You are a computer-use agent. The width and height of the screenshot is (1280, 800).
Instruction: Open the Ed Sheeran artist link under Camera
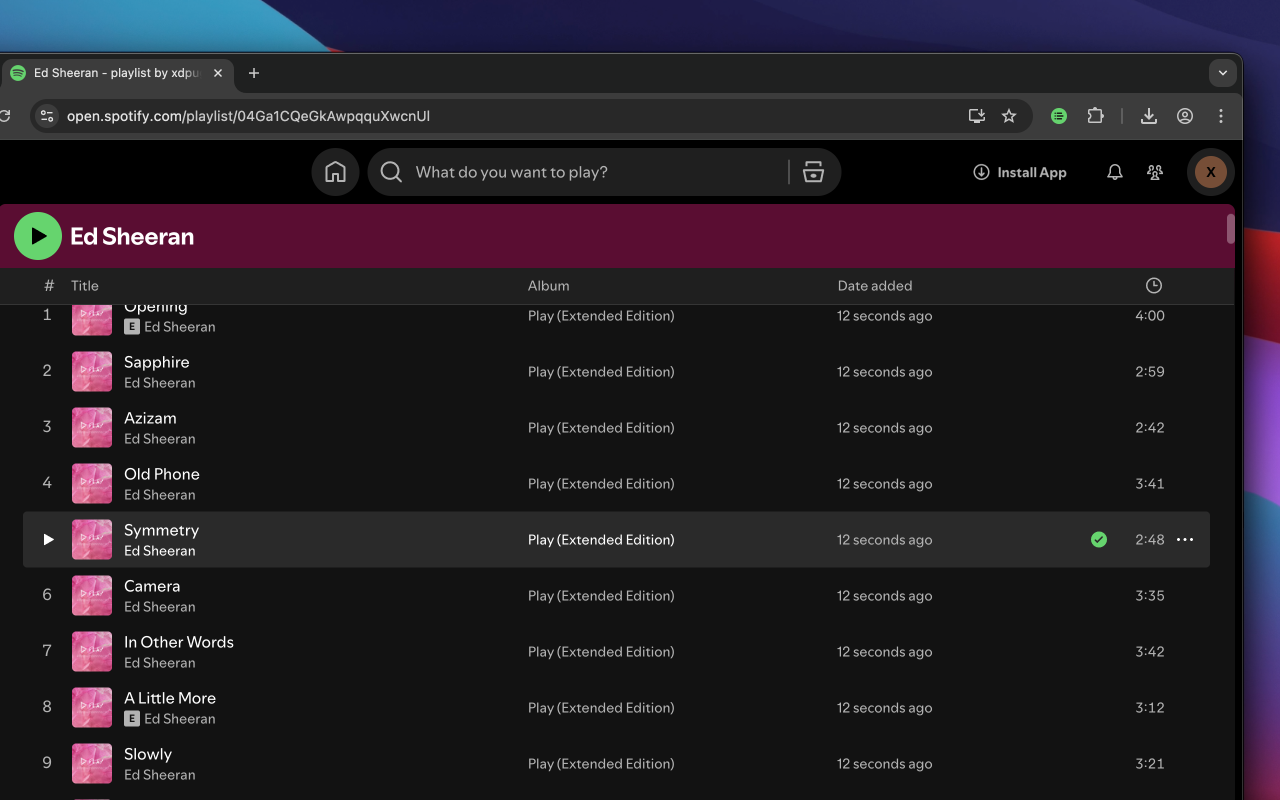160,607
